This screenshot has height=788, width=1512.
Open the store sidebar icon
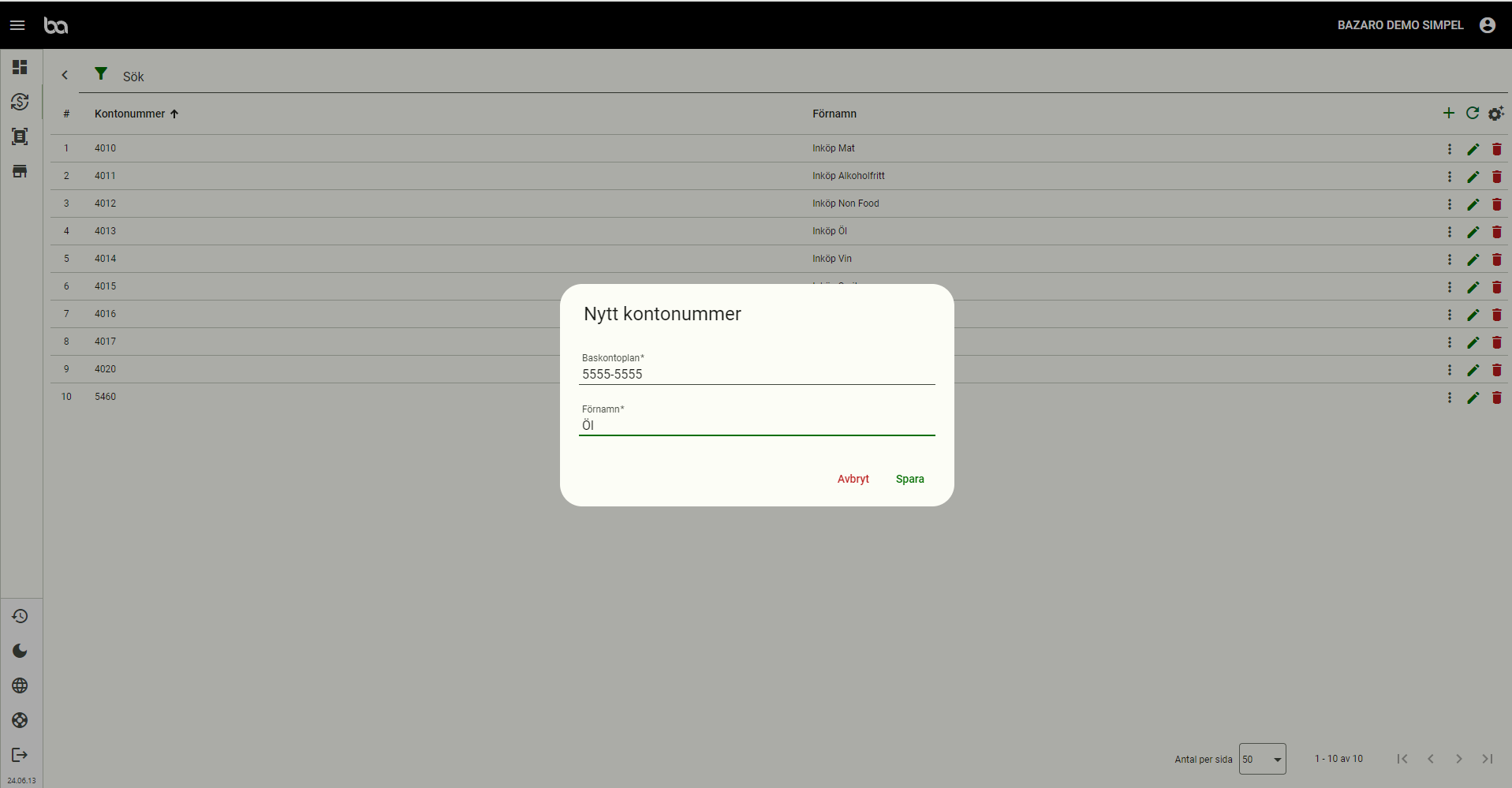(20, 171)
